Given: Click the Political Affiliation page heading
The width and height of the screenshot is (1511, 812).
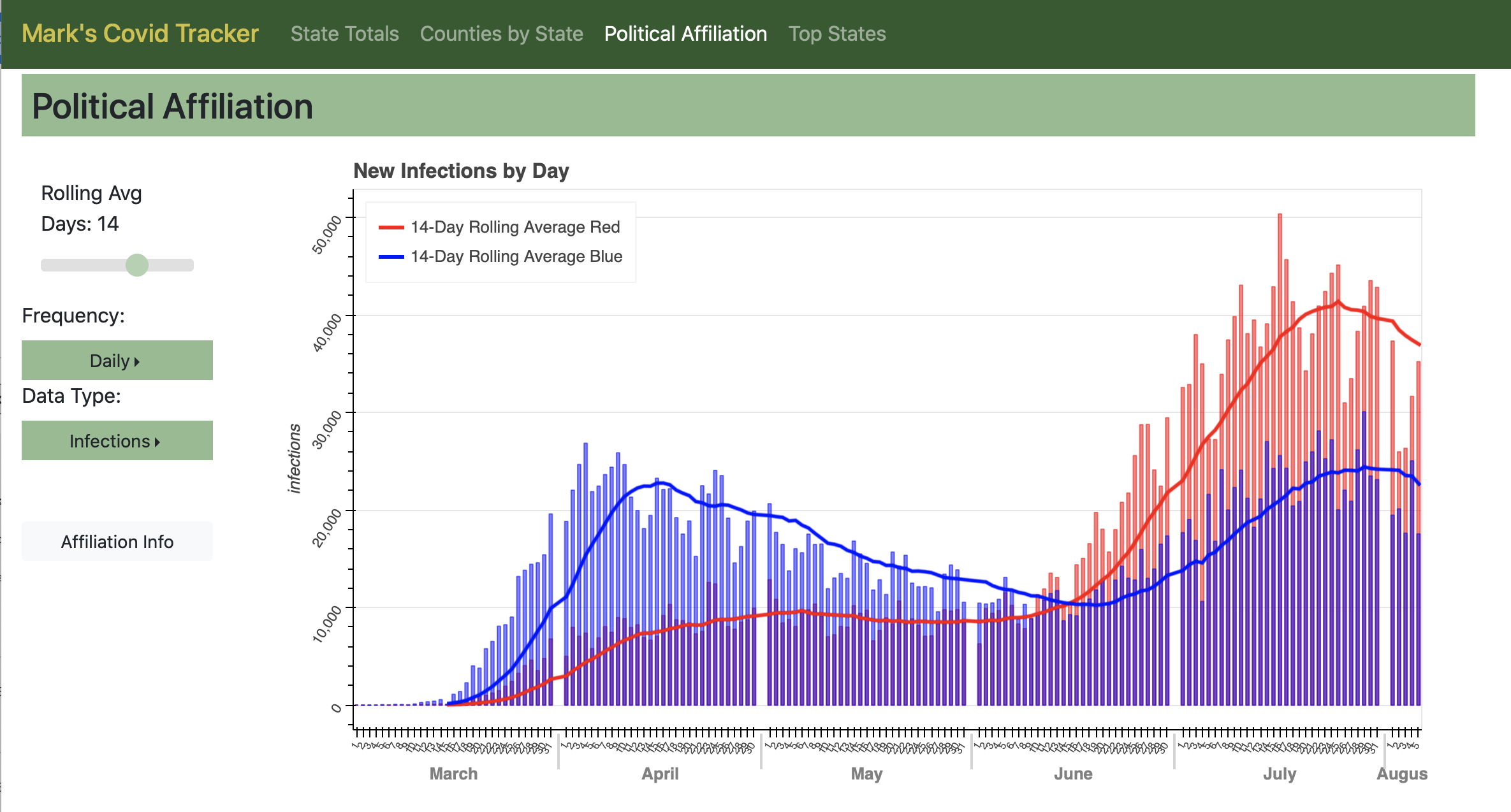Looking at the screenshot, I should point(172,106).
